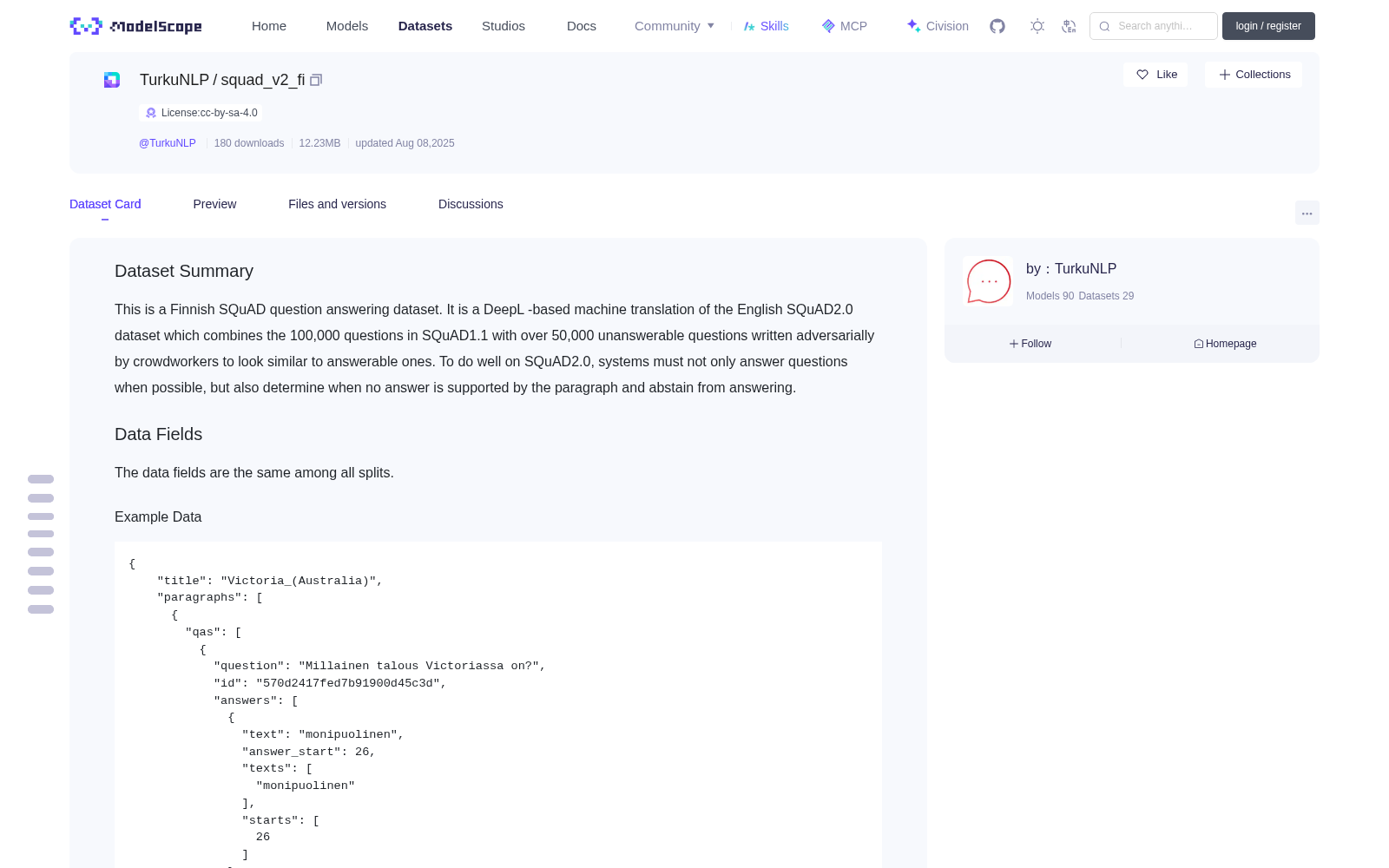Click the "Datasets 29" count
Viewport: 1389px width, 868px height.
pyautogui.click(x=1106, y=296)
